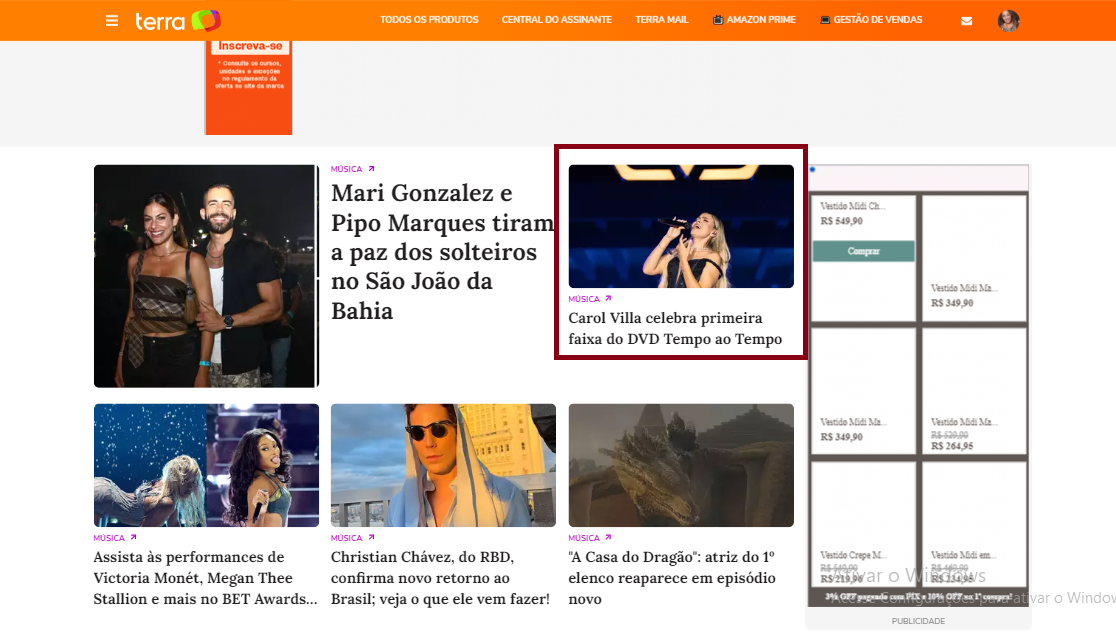Open Carol Villa concert photo

681,226
